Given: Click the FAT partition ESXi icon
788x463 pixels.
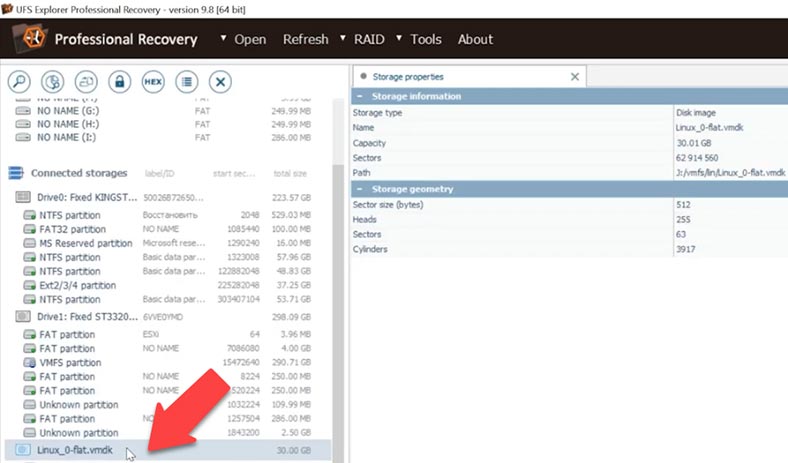Looking at the screenshot, I should point(30,334).
